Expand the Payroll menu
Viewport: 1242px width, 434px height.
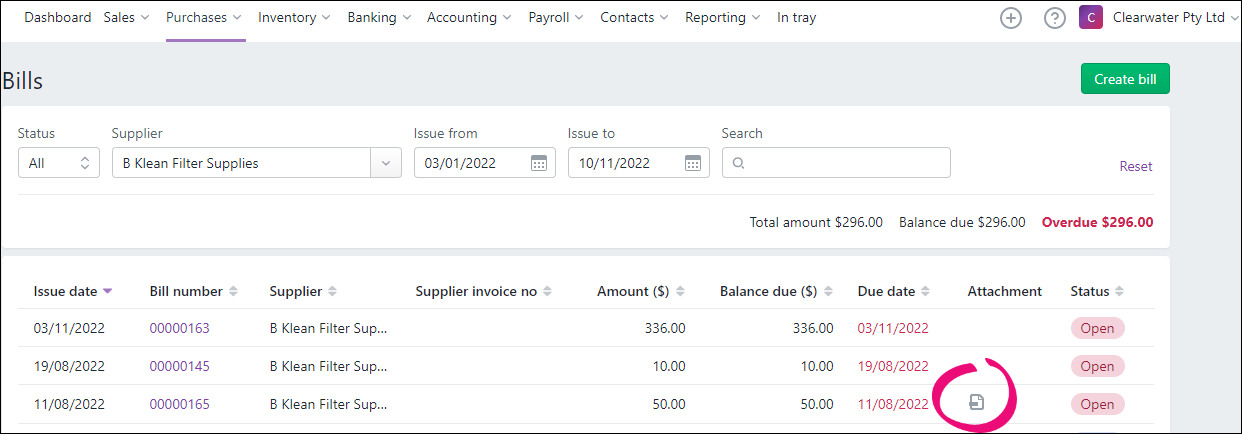coord(556,17)
